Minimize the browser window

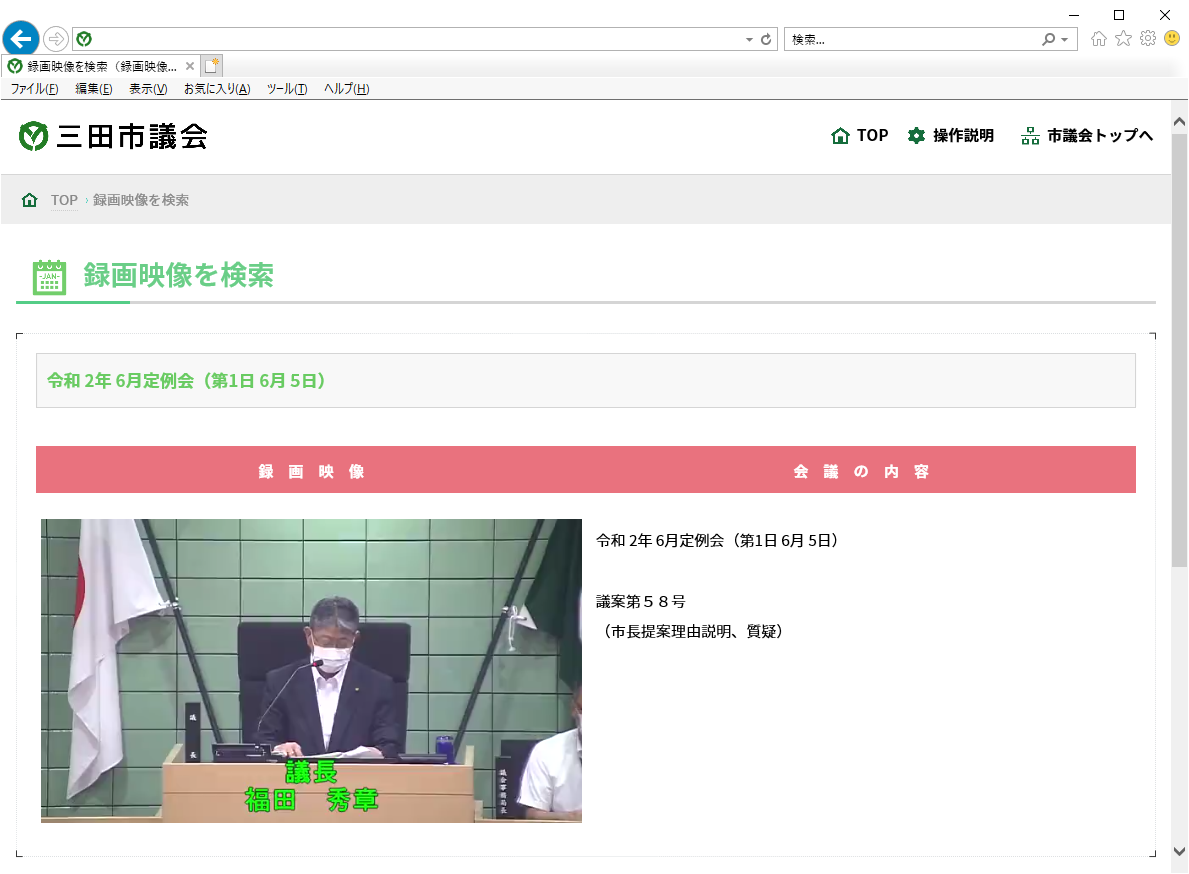(x=1074, y=14)
